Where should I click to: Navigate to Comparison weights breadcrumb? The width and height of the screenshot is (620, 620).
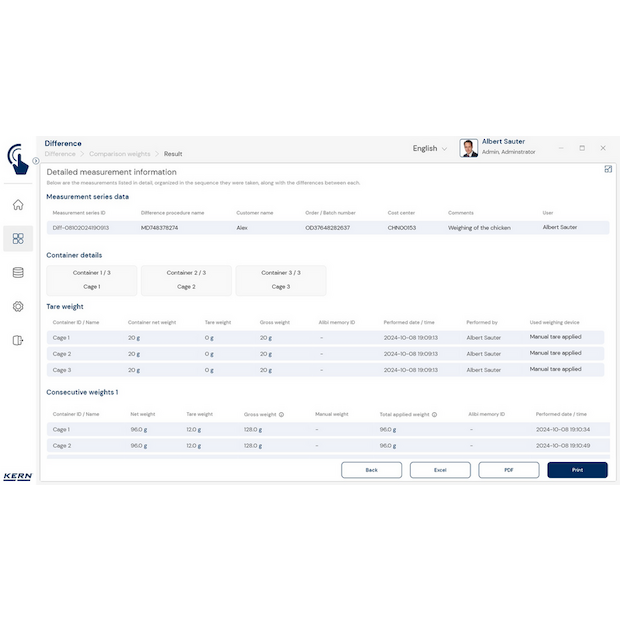coord(120,154)
